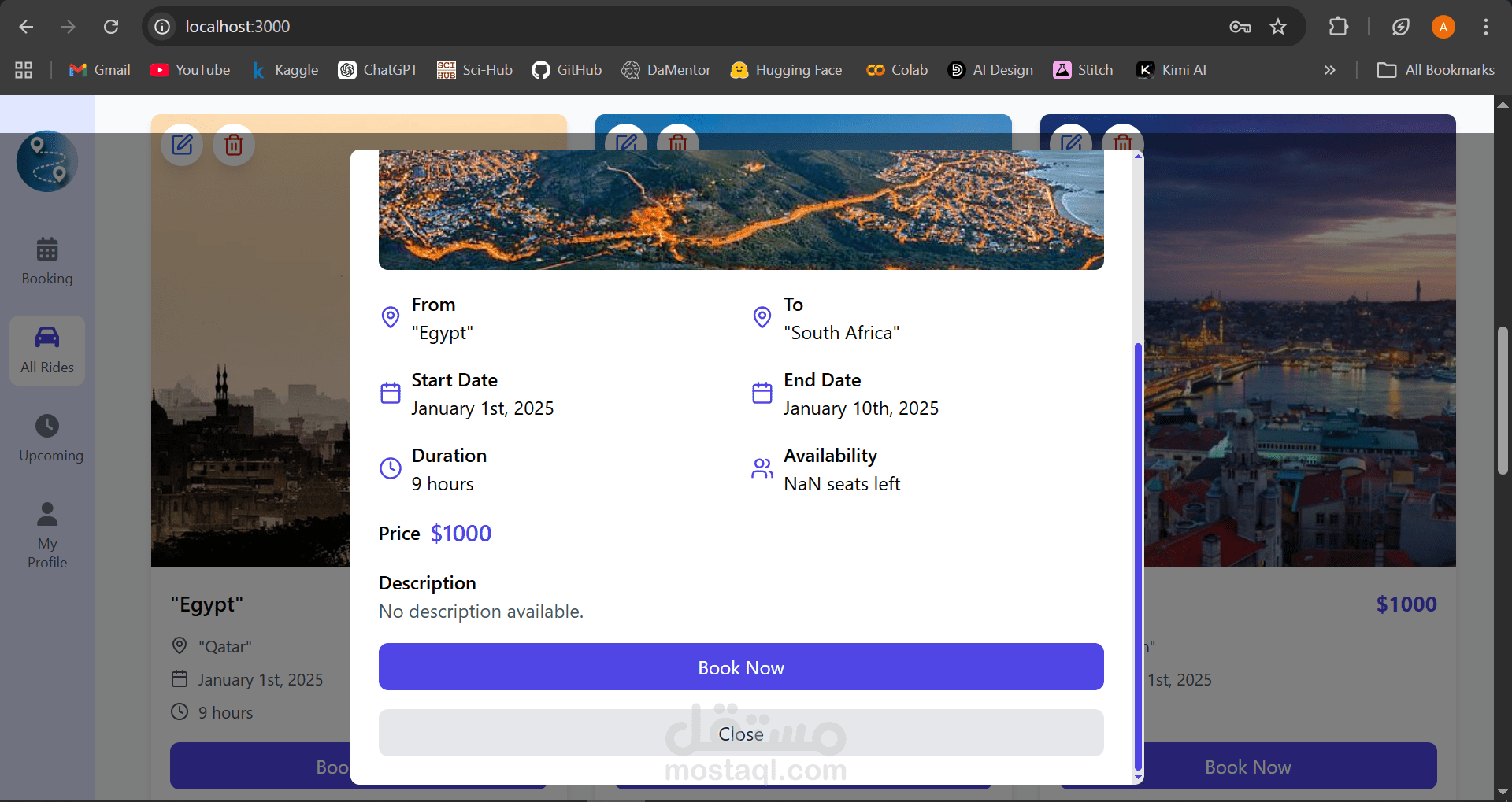Bookmark this page with the star icon
This screenshot has width=1512, height=802.
coord(1278,27)
